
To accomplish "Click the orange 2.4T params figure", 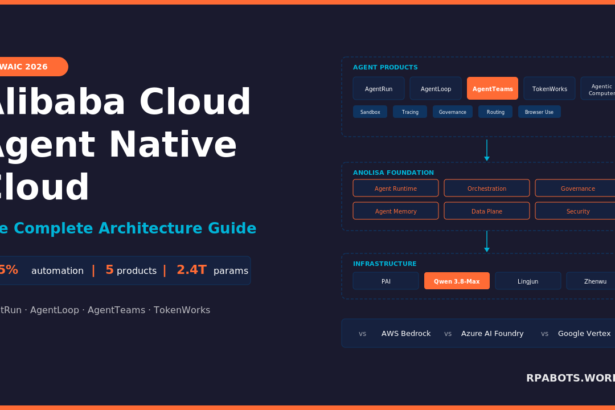I will [191, 270].
